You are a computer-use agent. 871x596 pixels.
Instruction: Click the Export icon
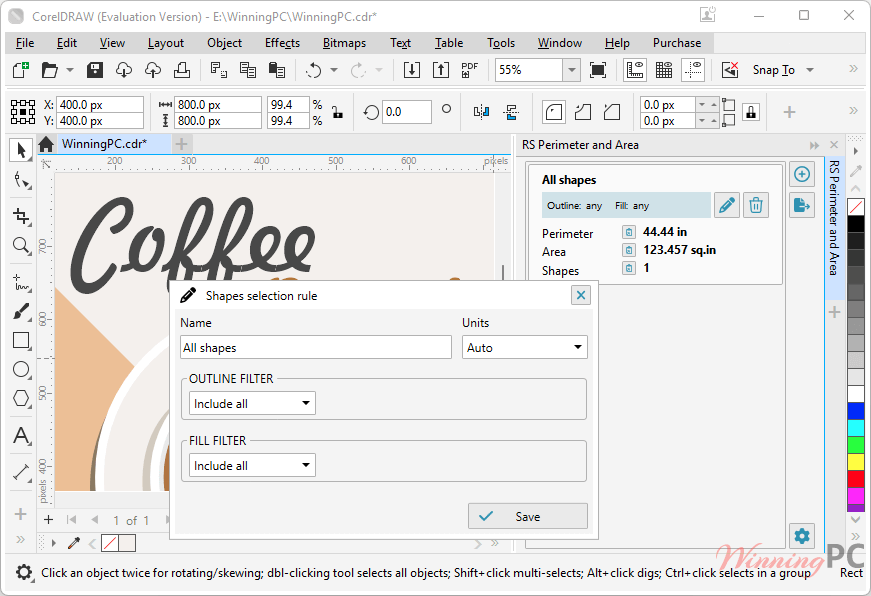coord(440,70)
